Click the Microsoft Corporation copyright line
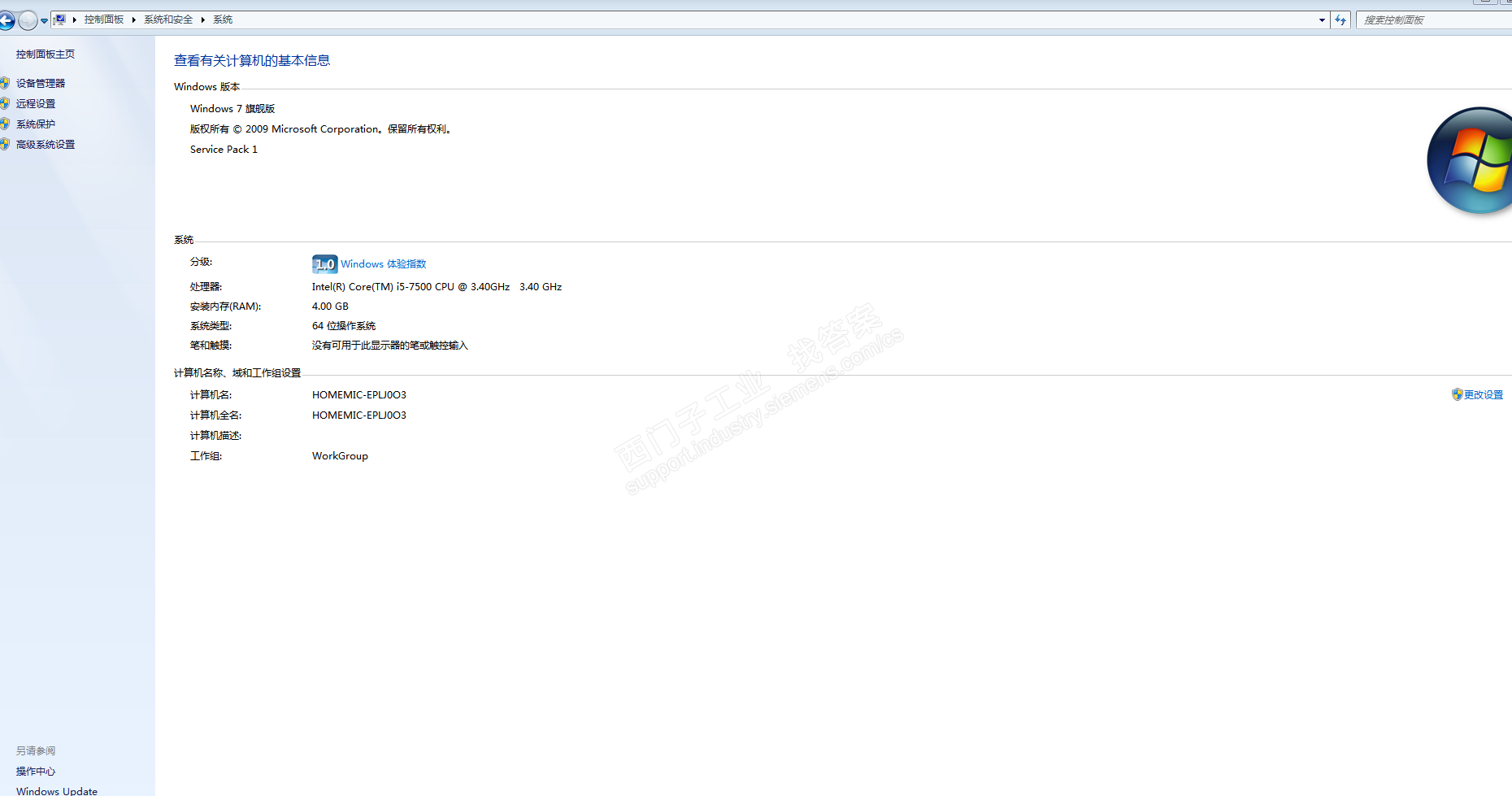 (x=321, y=129)
